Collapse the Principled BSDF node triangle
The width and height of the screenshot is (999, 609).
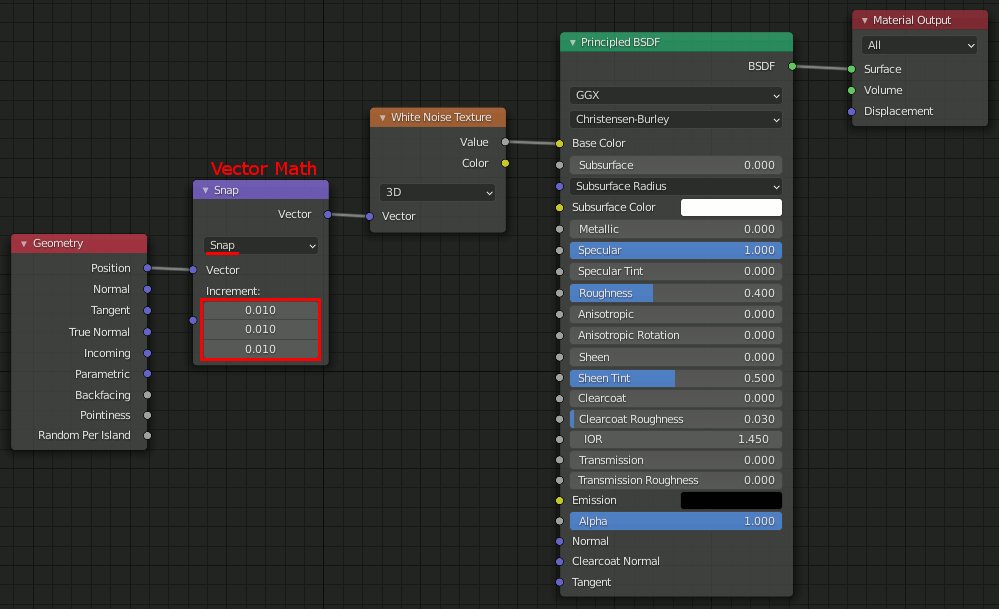pos(572,43)
